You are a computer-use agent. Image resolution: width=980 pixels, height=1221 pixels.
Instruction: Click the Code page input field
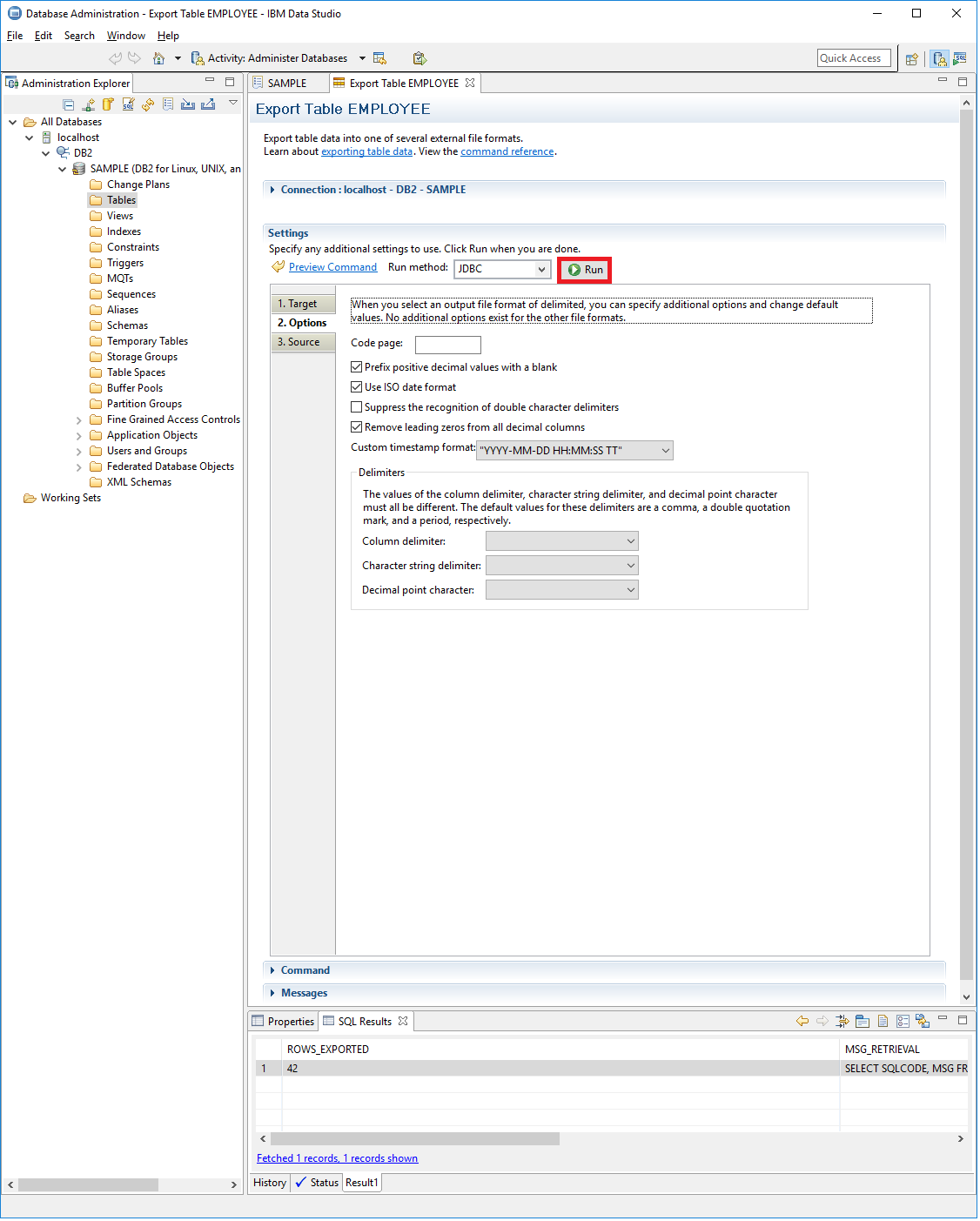[448, 345]
